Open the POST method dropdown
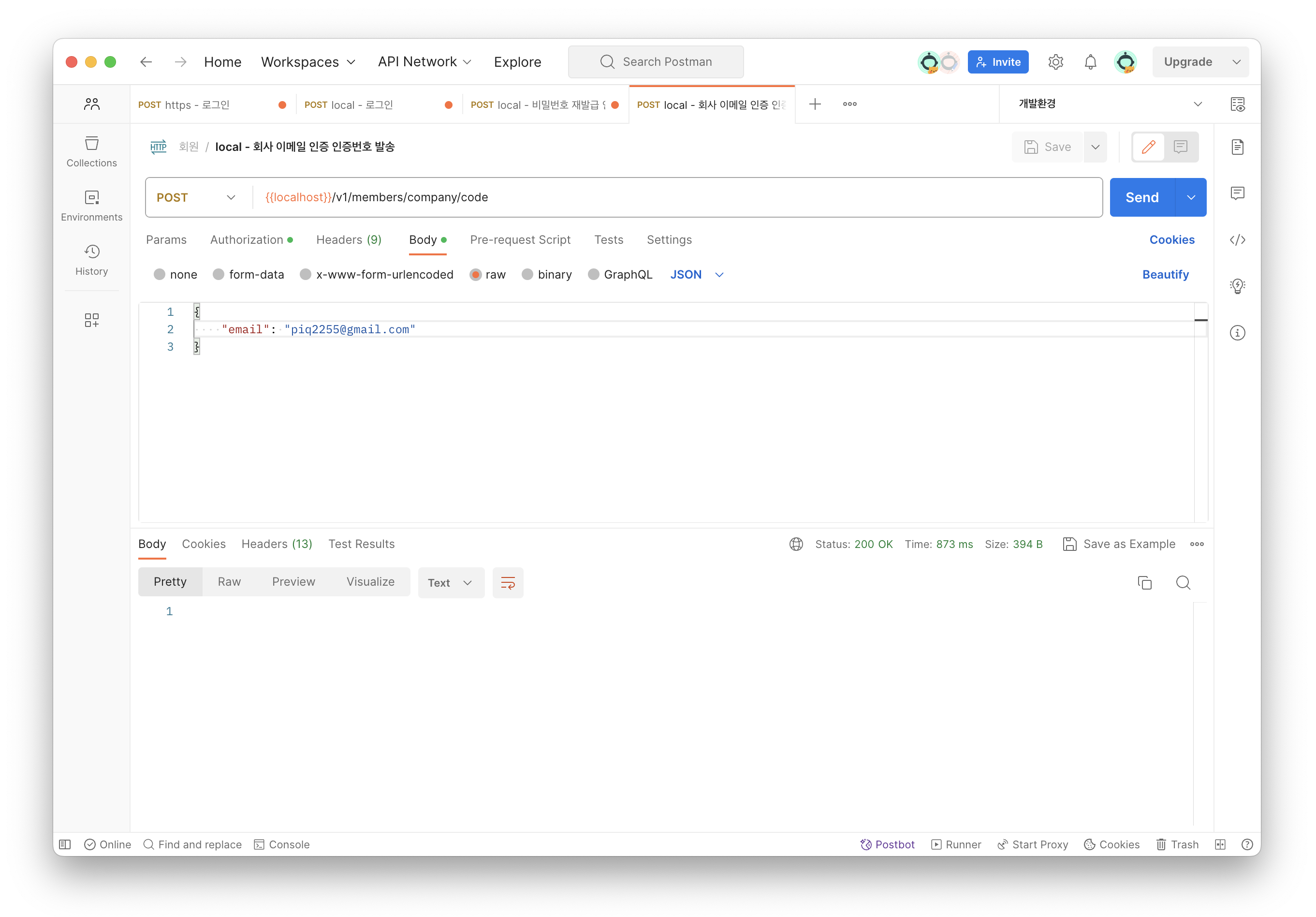The width and height of the screenshot is (1316, 917). [x=197, y=197]
